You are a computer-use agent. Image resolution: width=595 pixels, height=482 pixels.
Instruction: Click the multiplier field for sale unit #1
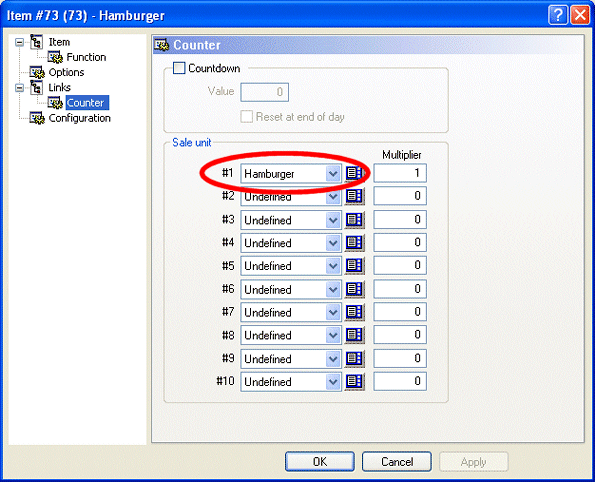pos(400,173)
